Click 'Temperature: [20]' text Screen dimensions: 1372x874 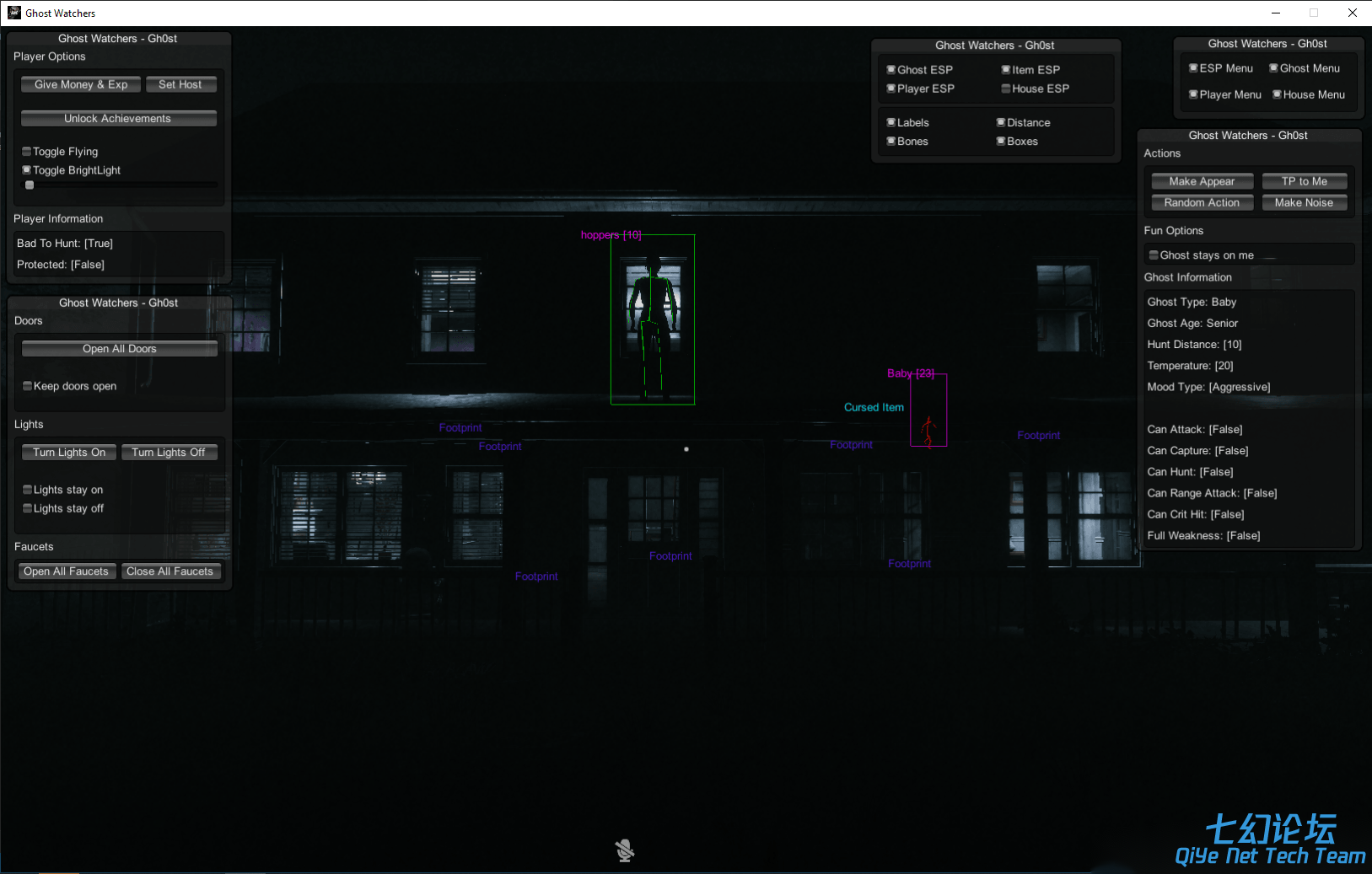(1190, 366)
